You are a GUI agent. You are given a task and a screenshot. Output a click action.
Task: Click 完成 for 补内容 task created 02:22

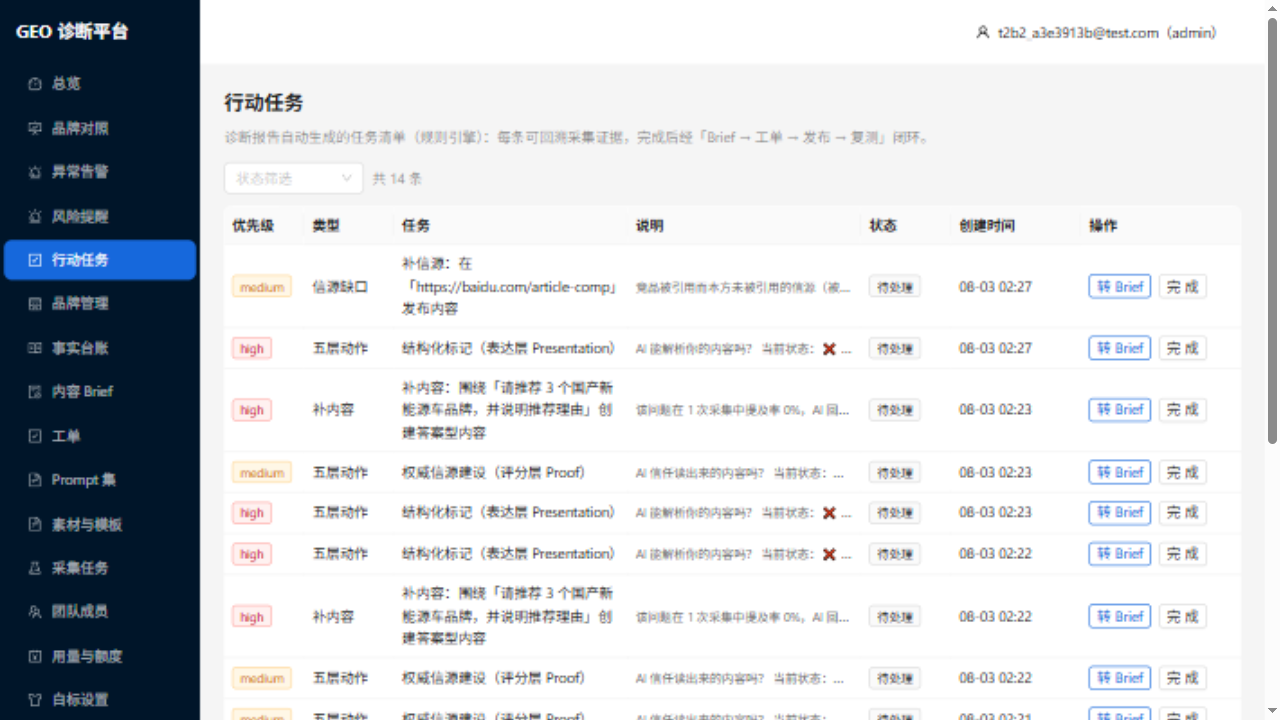click(x=1183, y=617)
